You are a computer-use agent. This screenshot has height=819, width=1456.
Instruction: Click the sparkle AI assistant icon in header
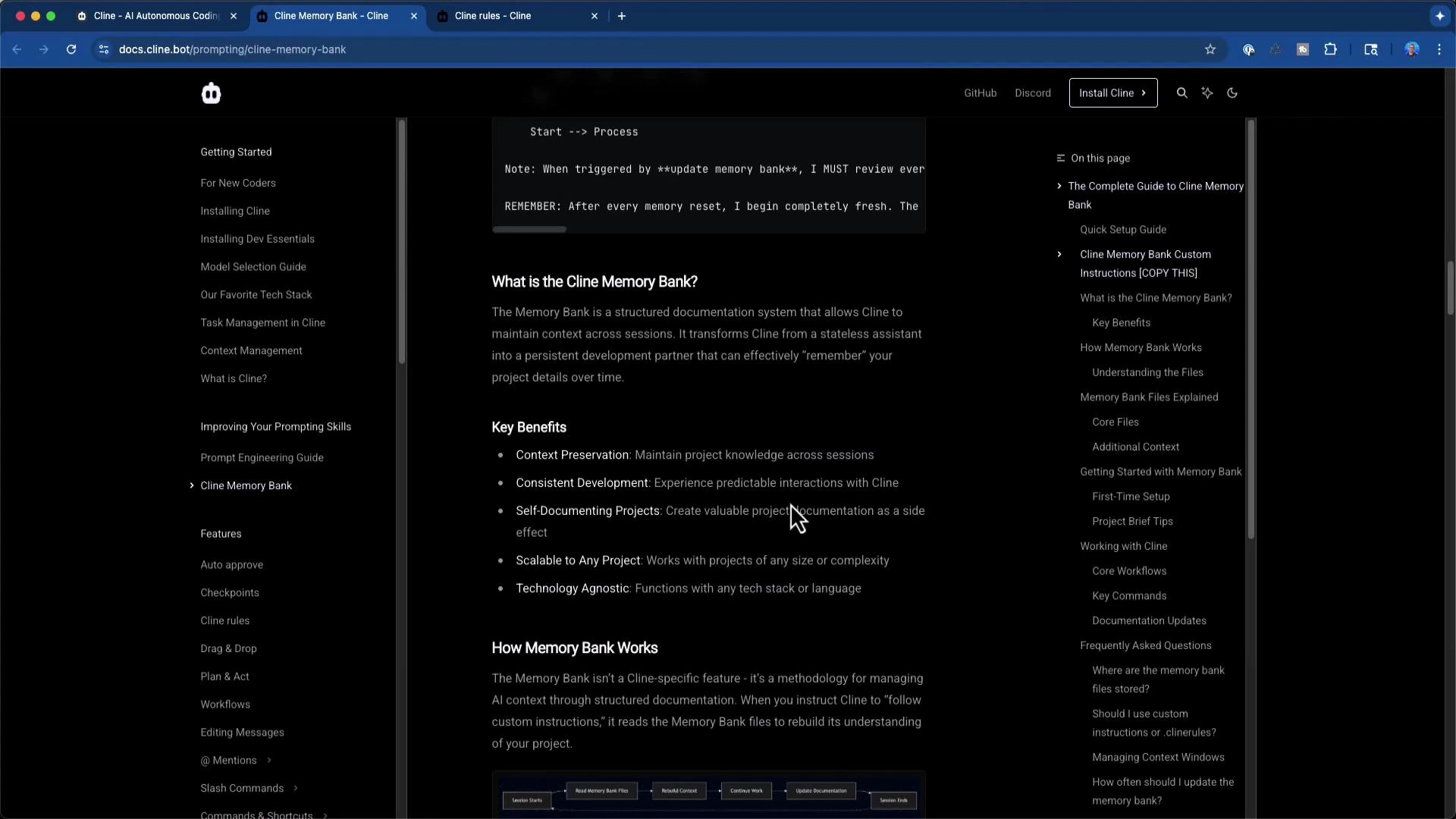click(x=1208, y=93)
